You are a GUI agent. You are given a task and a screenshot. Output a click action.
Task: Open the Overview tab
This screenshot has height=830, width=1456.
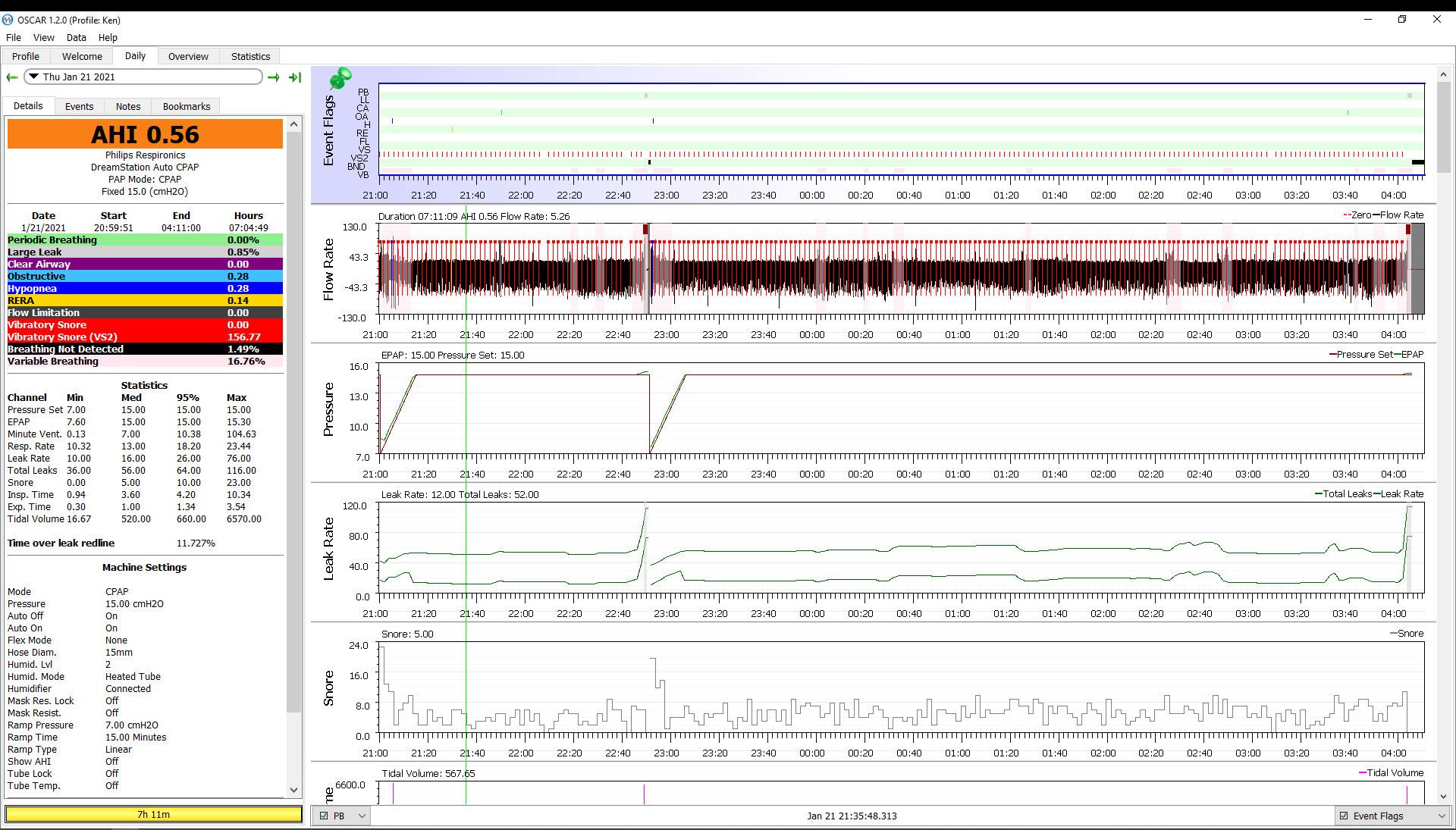(x=188, y=56)
